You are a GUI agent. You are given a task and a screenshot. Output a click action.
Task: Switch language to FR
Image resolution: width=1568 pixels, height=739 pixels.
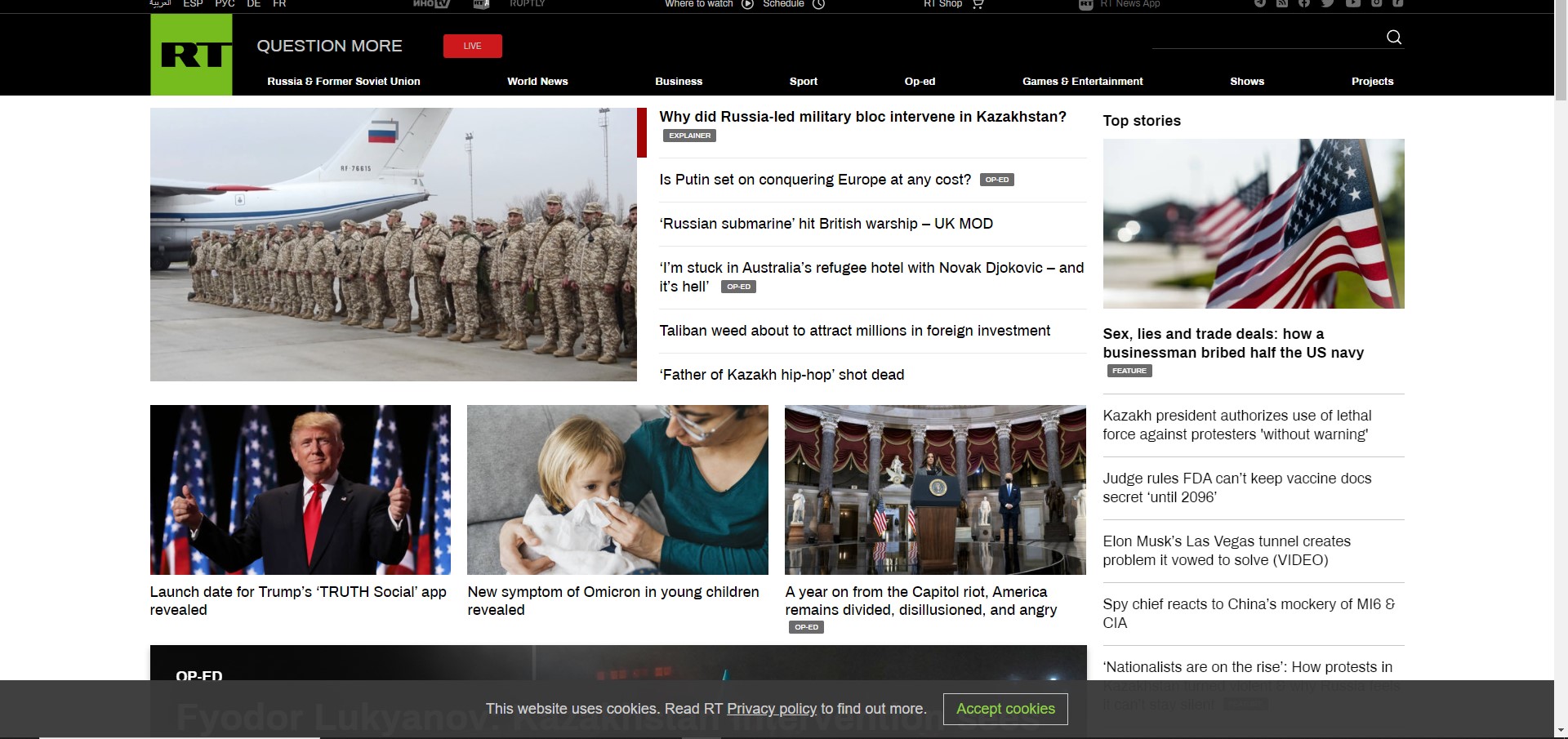(x=279, y=3)
